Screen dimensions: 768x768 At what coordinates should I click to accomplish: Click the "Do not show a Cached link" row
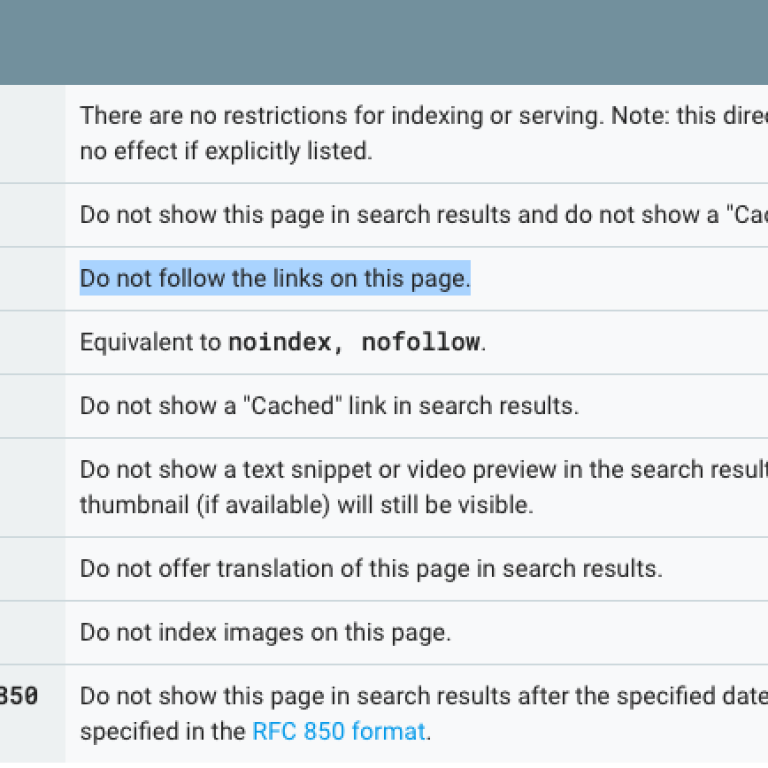[329, 406]
